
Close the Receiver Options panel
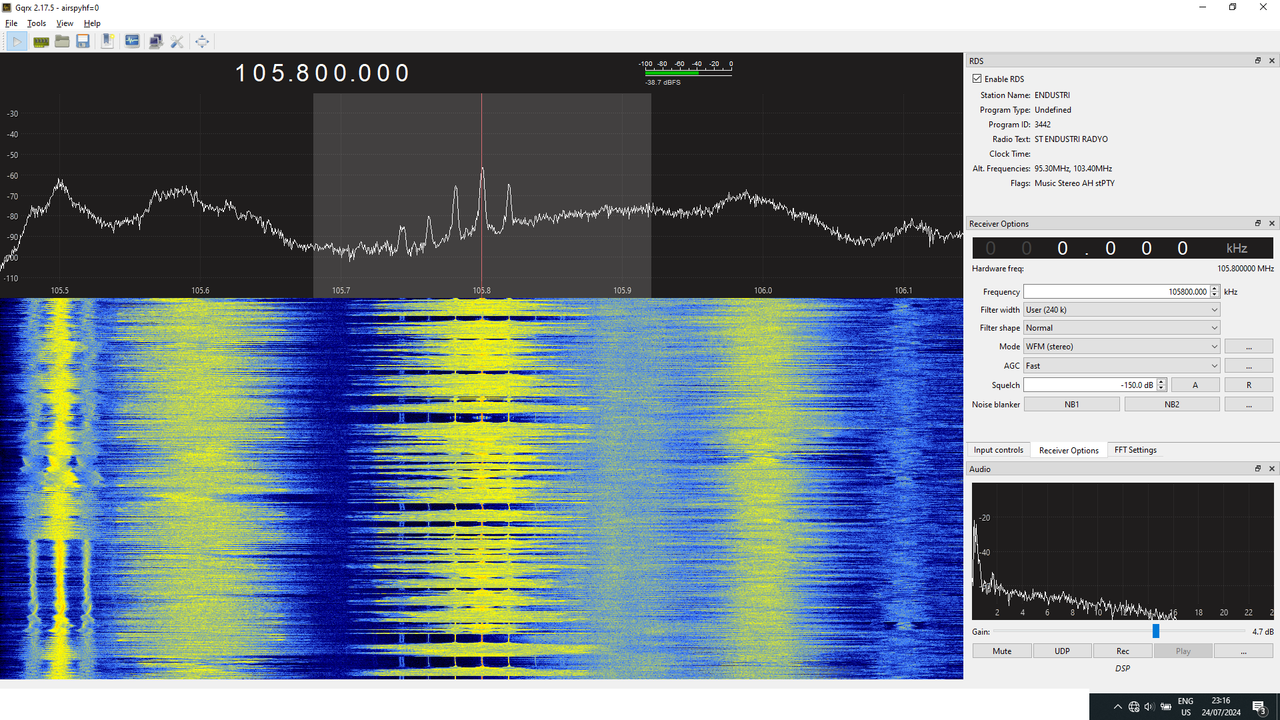click(x=1272, y=224)
